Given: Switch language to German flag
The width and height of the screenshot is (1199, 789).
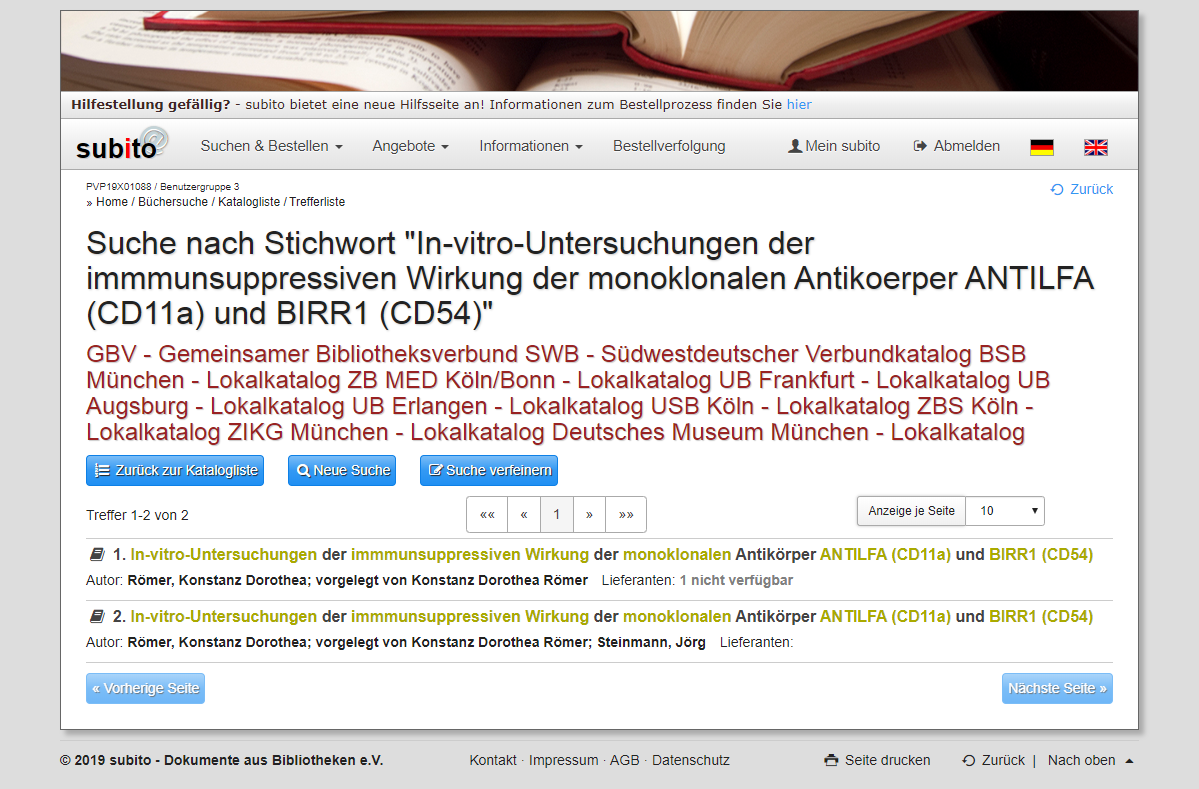Looking at the screenshot, I should point(1041,148).
